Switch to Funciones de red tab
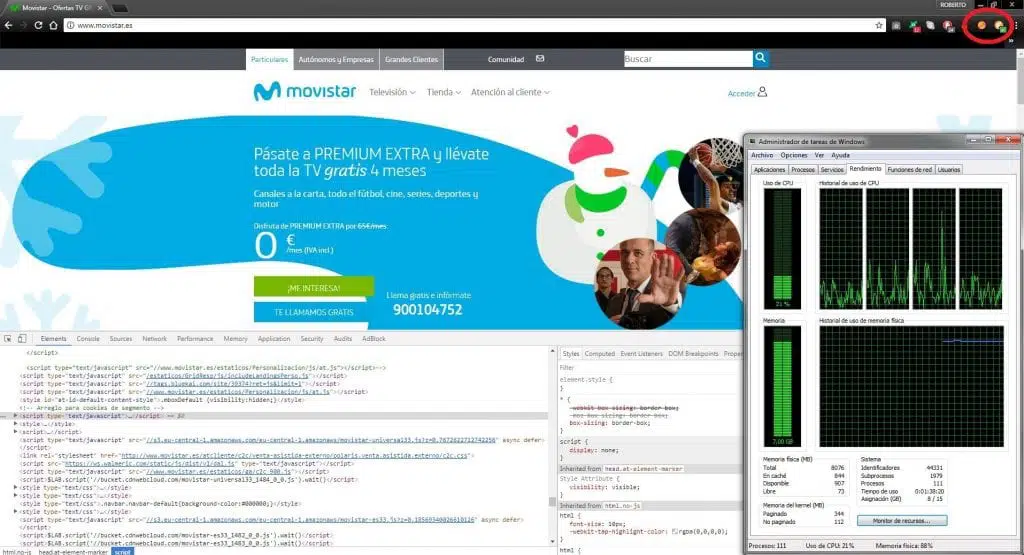 point(909,170)
